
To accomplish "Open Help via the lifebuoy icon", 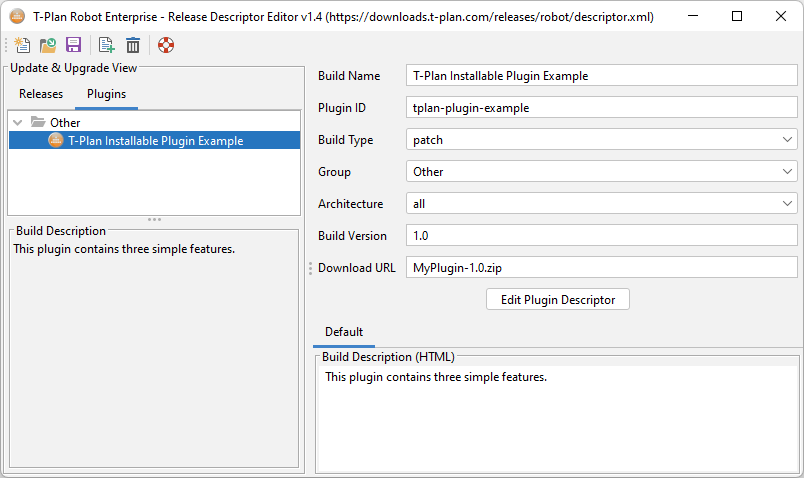I will point(166,45).
